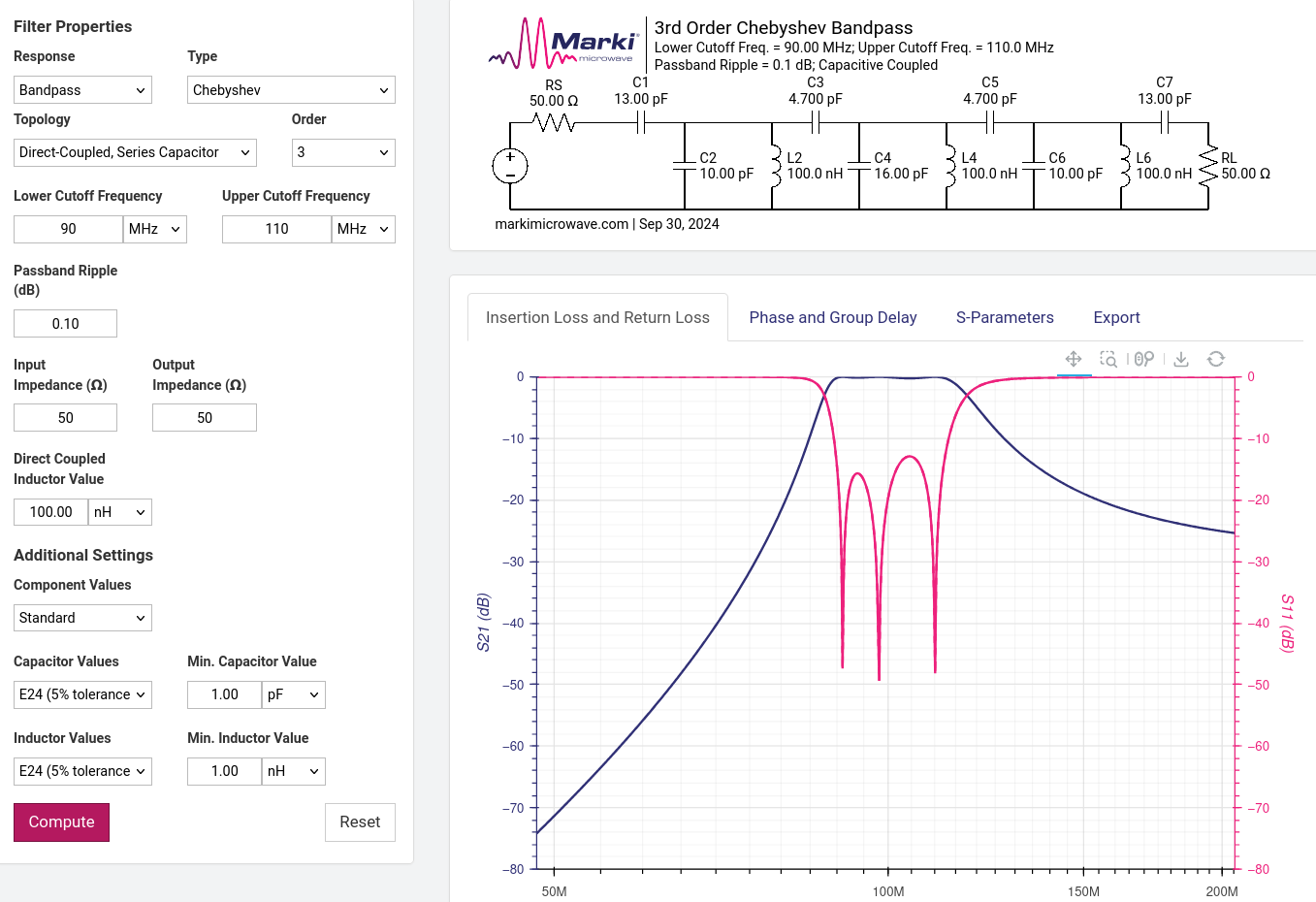The image size is (1316, 902).
Task: Click the 3rd Order Chebyshev Bandpass title
Action: tap(784, 28)
